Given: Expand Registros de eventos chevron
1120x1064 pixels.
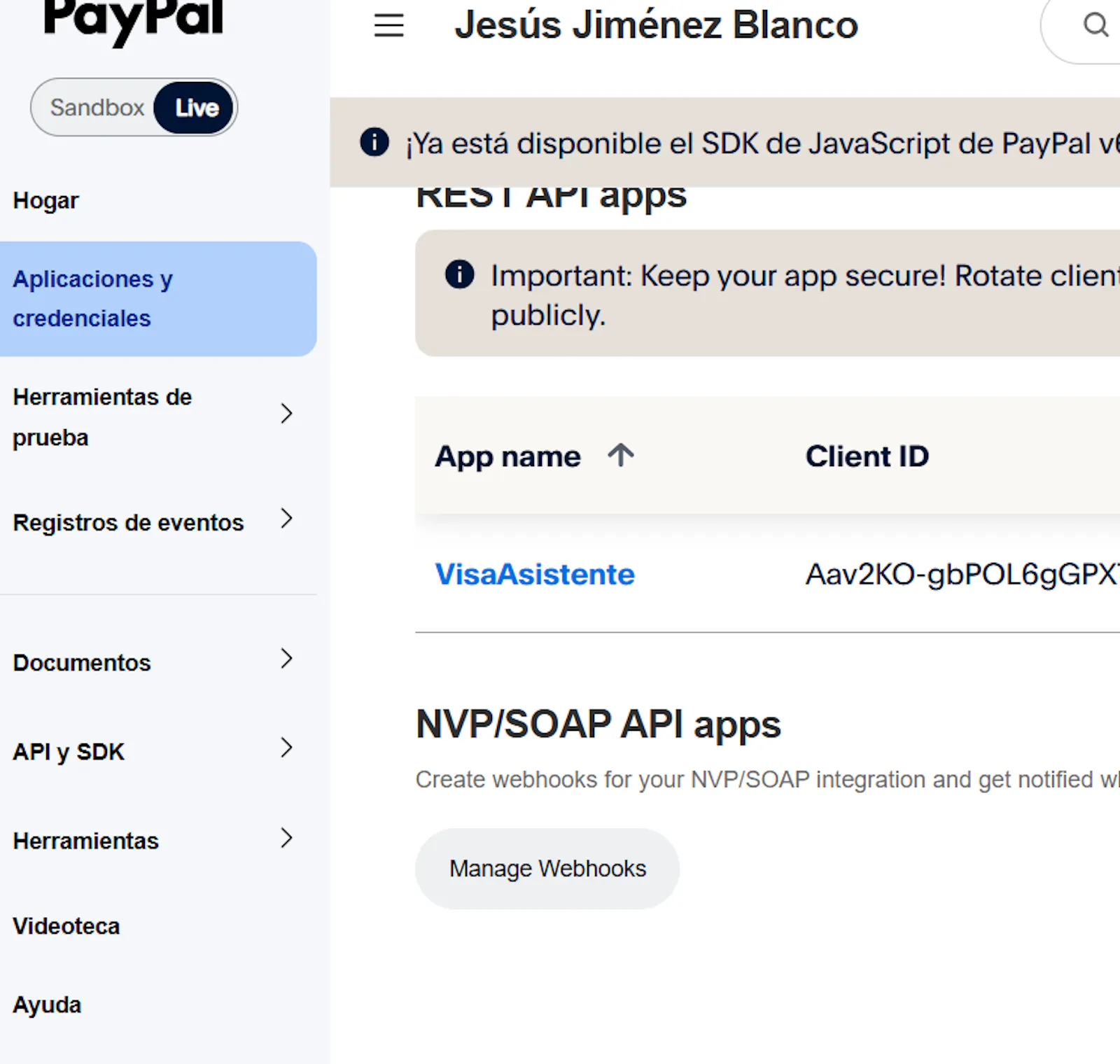Looking at the screenshot, I should pos(286,518).
